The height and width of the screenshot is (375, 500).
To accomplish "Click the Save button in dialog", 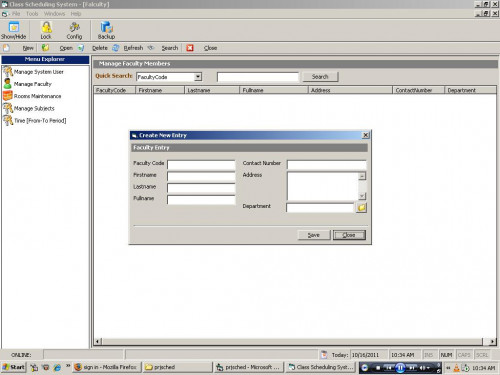I will pos(314,235).
